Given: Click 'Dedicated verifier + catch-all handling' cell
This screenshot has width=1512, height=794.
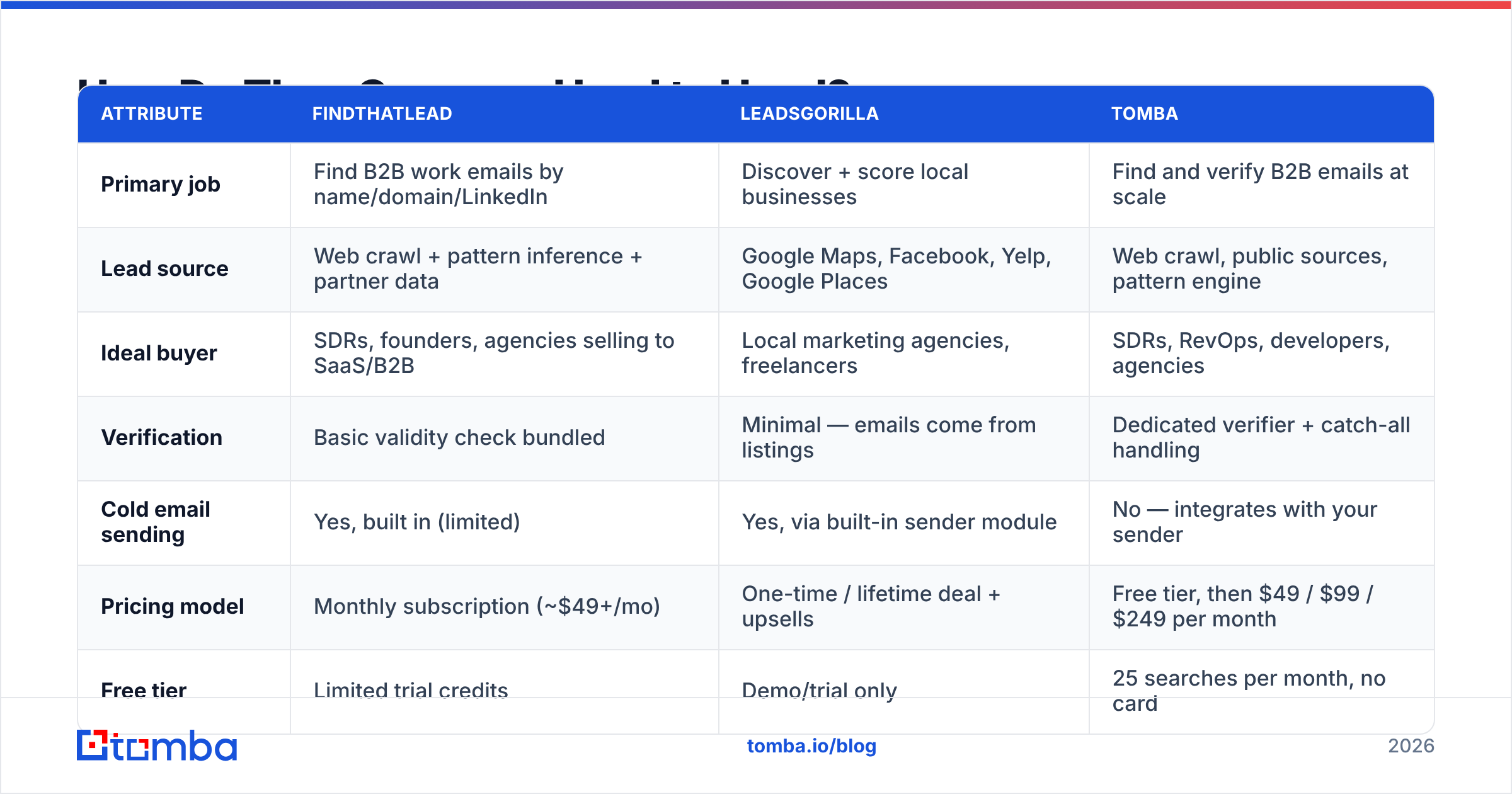Looking at the screenshot, I should tap(1261, 437).
